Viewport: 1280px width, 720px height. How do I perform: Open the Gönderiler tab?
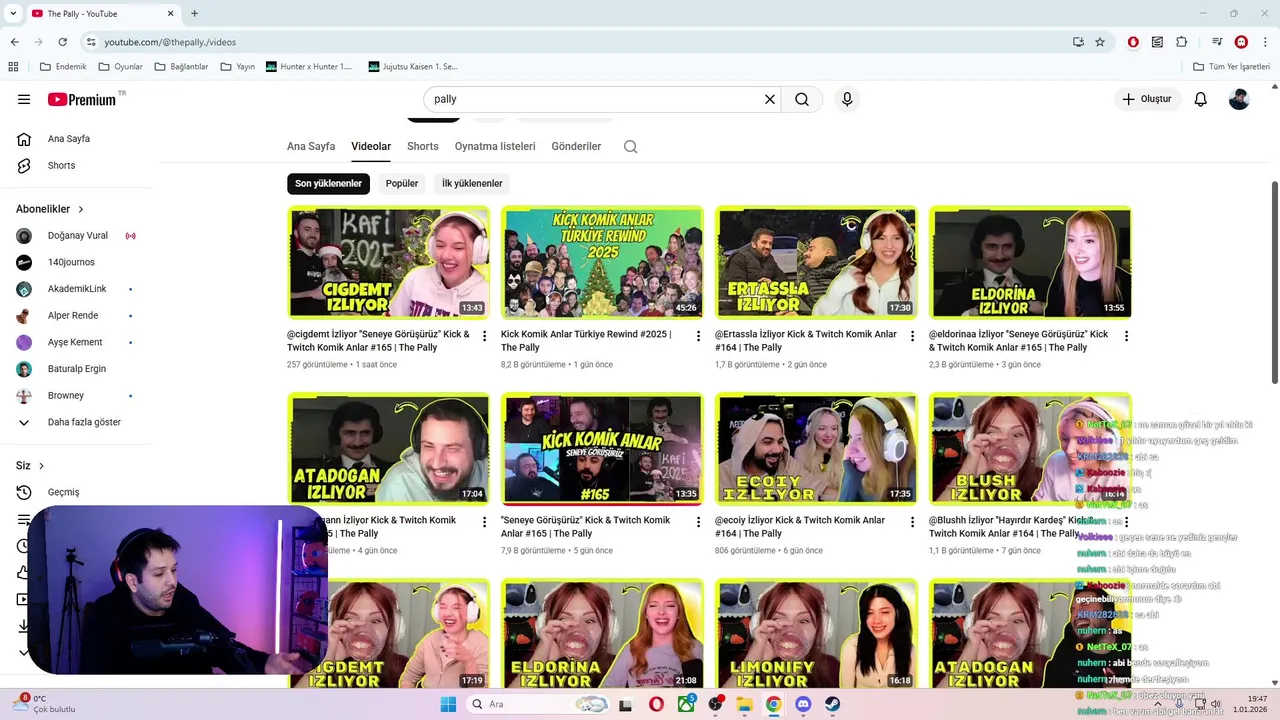[576, 146]
